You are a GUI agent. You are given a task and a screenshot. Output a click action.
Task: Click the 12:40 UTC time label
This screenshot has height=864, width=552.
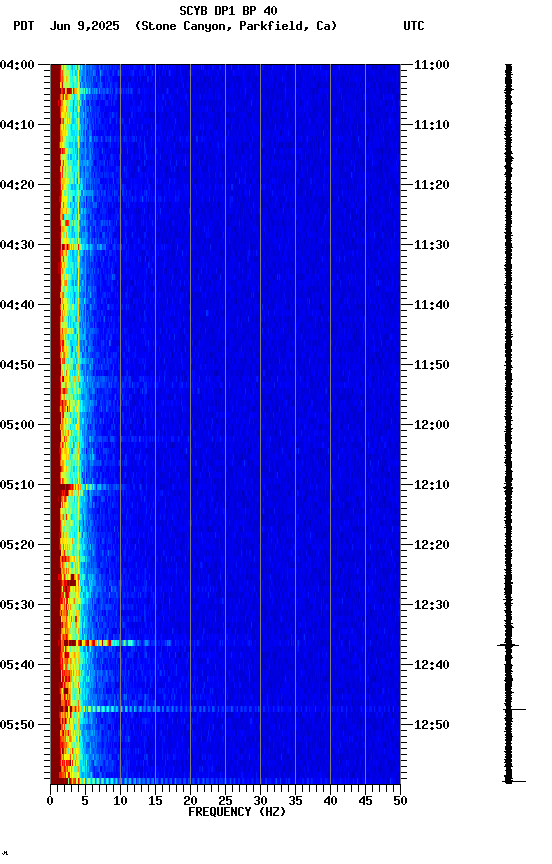tap(432, 665)
